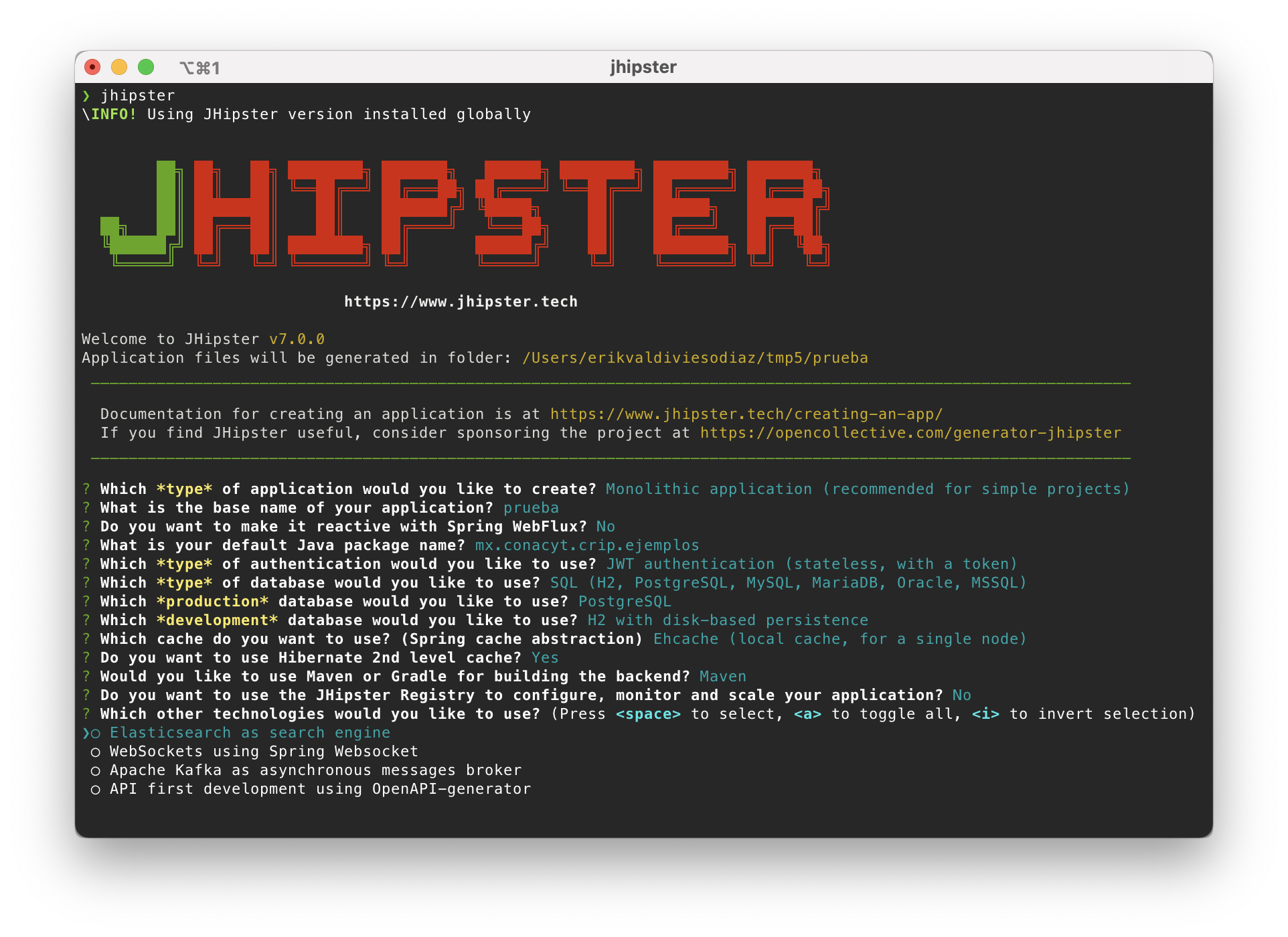Click the 'SQL (H2, PostgreSQL, MySQL...)' database answer
This screenshot has width=1288, height=937.
(x=789, y=583)
